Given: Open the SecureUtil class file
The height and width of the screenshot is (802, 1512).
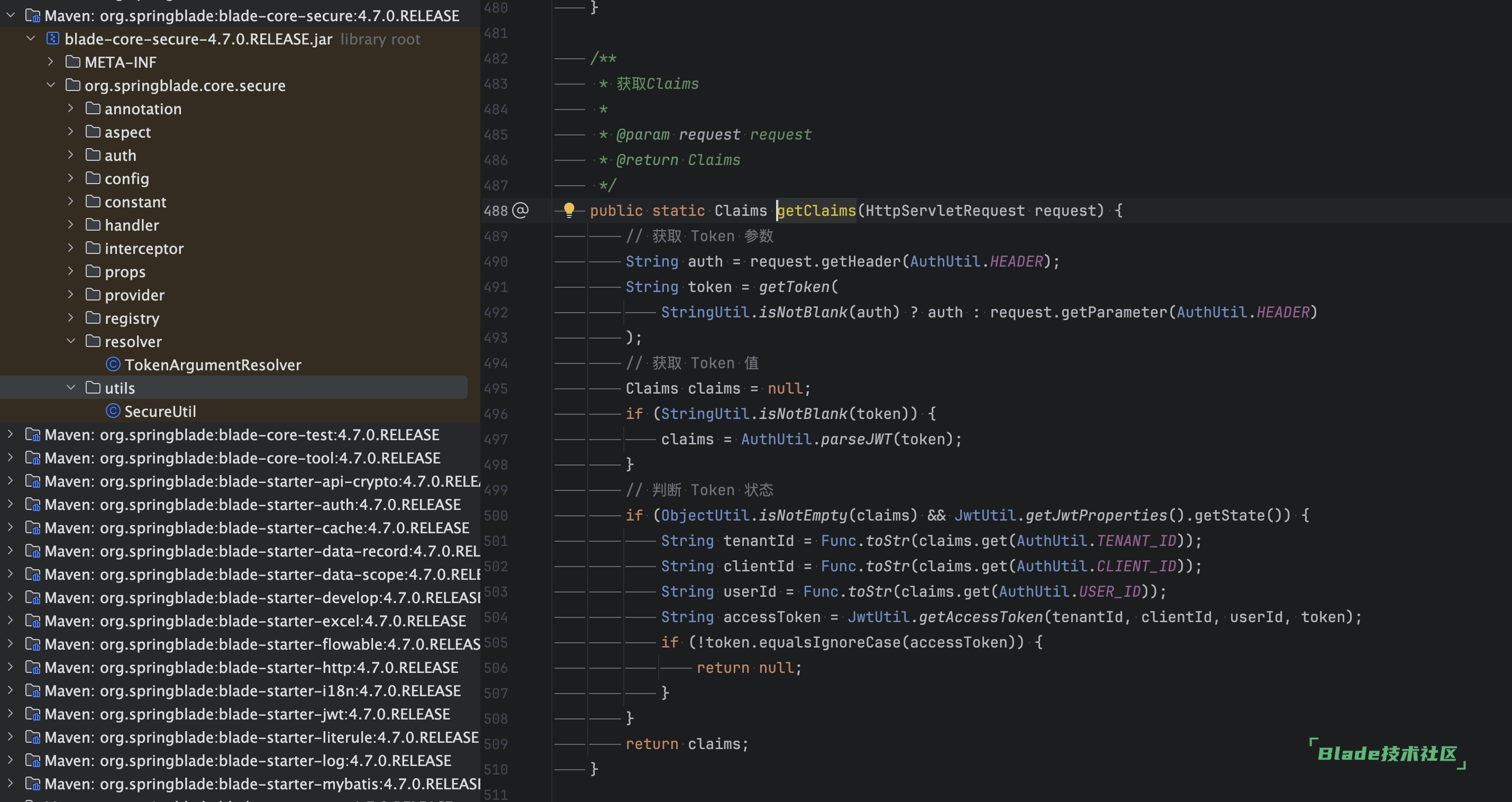Looking at the screenshot, I should [160, 412].
